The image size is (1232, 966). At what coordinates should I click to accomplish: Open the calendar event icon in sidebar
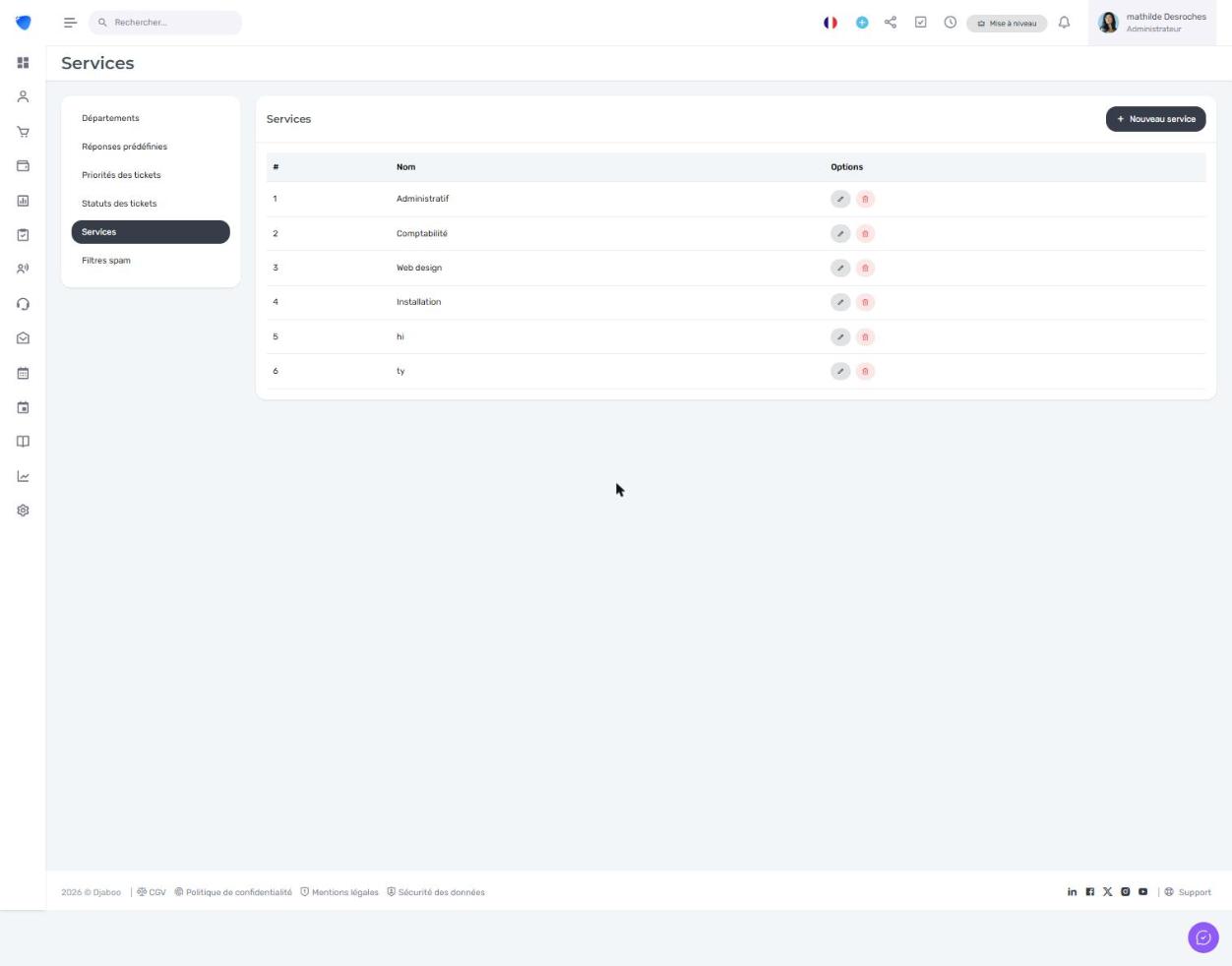(23, 407)
